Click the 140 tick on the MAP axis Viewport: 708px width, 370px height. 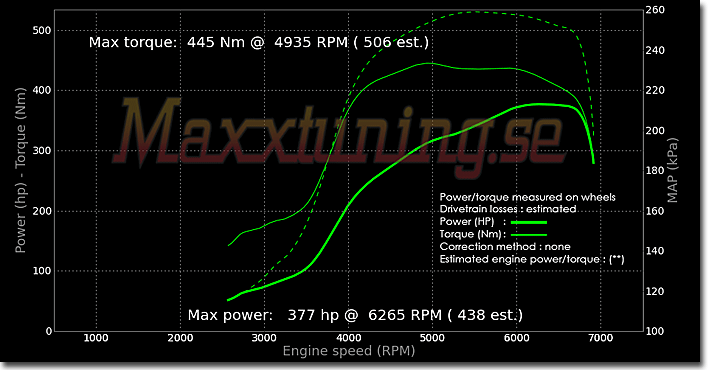(x=655, y=251)
